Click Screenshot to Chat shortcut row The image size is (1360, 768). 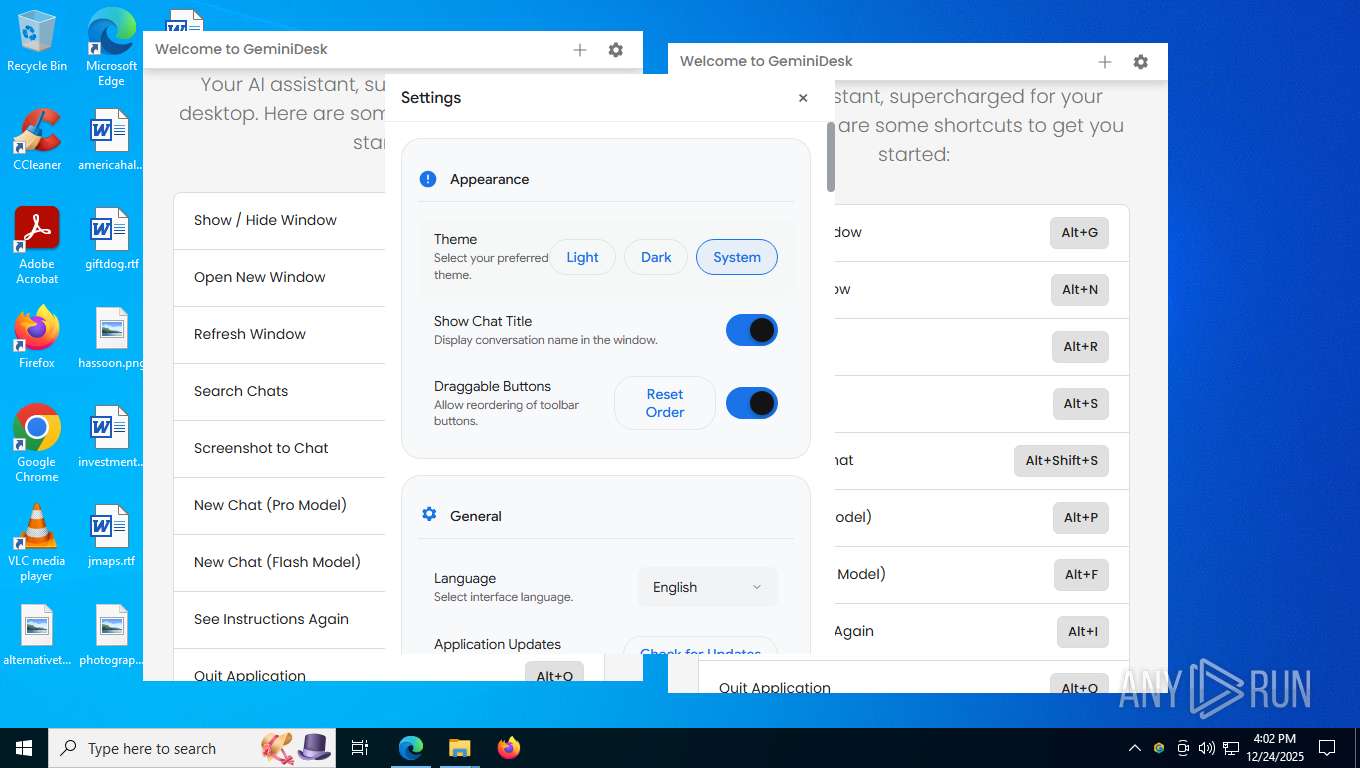click(x=279, y=448)
